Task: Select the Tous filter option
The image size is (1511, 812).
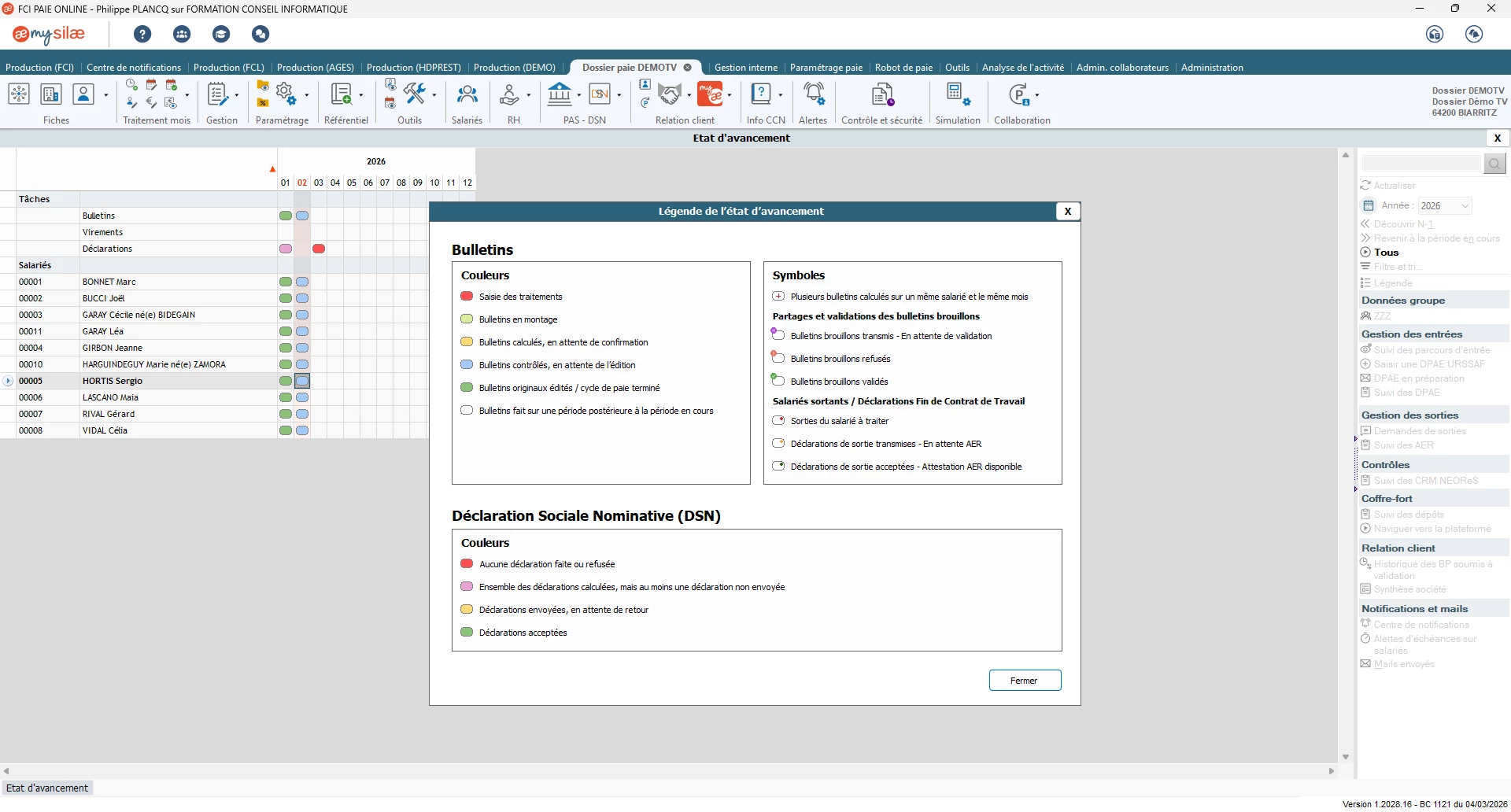Action: (x=1386, y=253)
